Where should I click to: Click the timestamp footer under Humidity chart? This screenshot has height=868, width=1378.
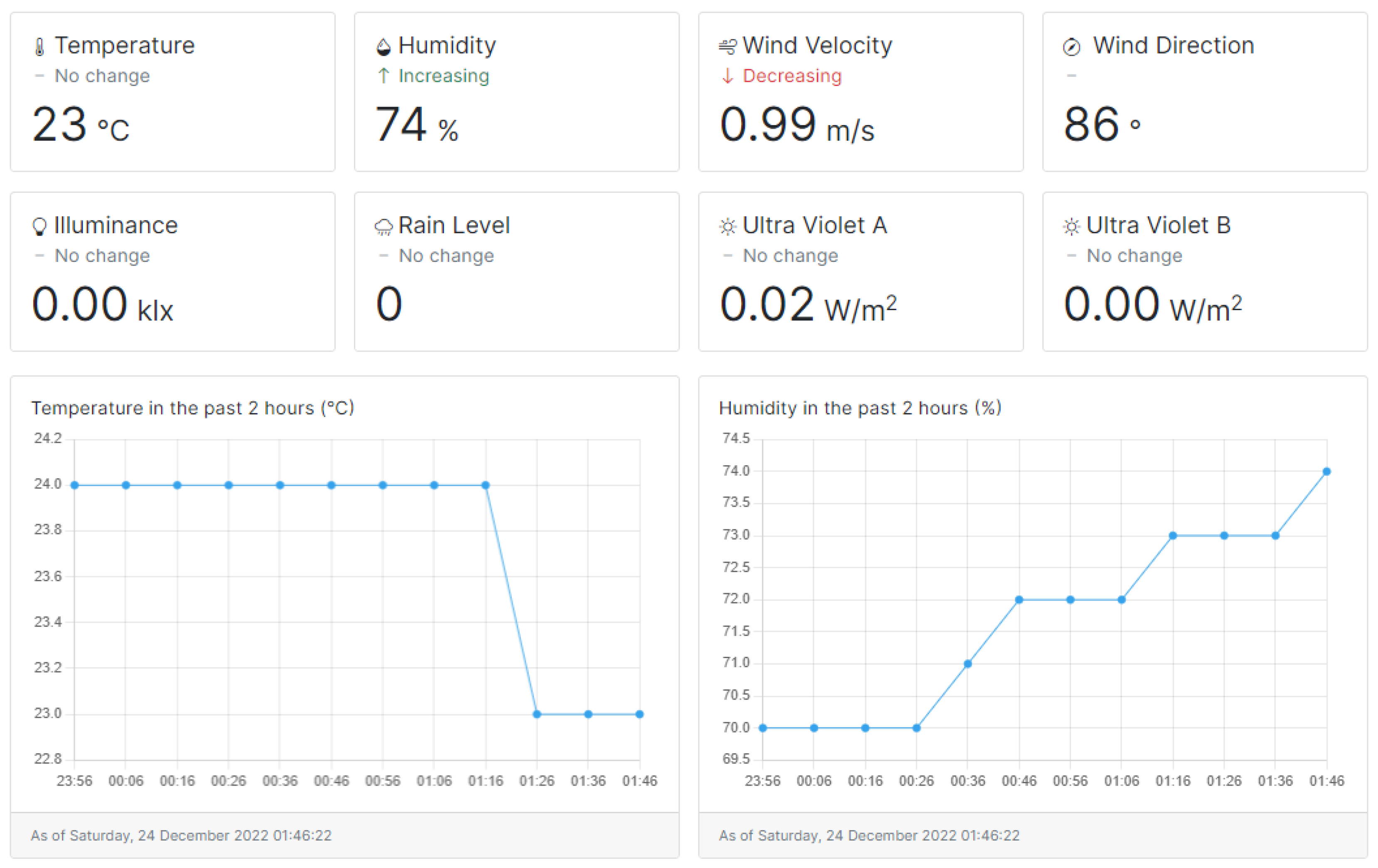tap(869, 836)
